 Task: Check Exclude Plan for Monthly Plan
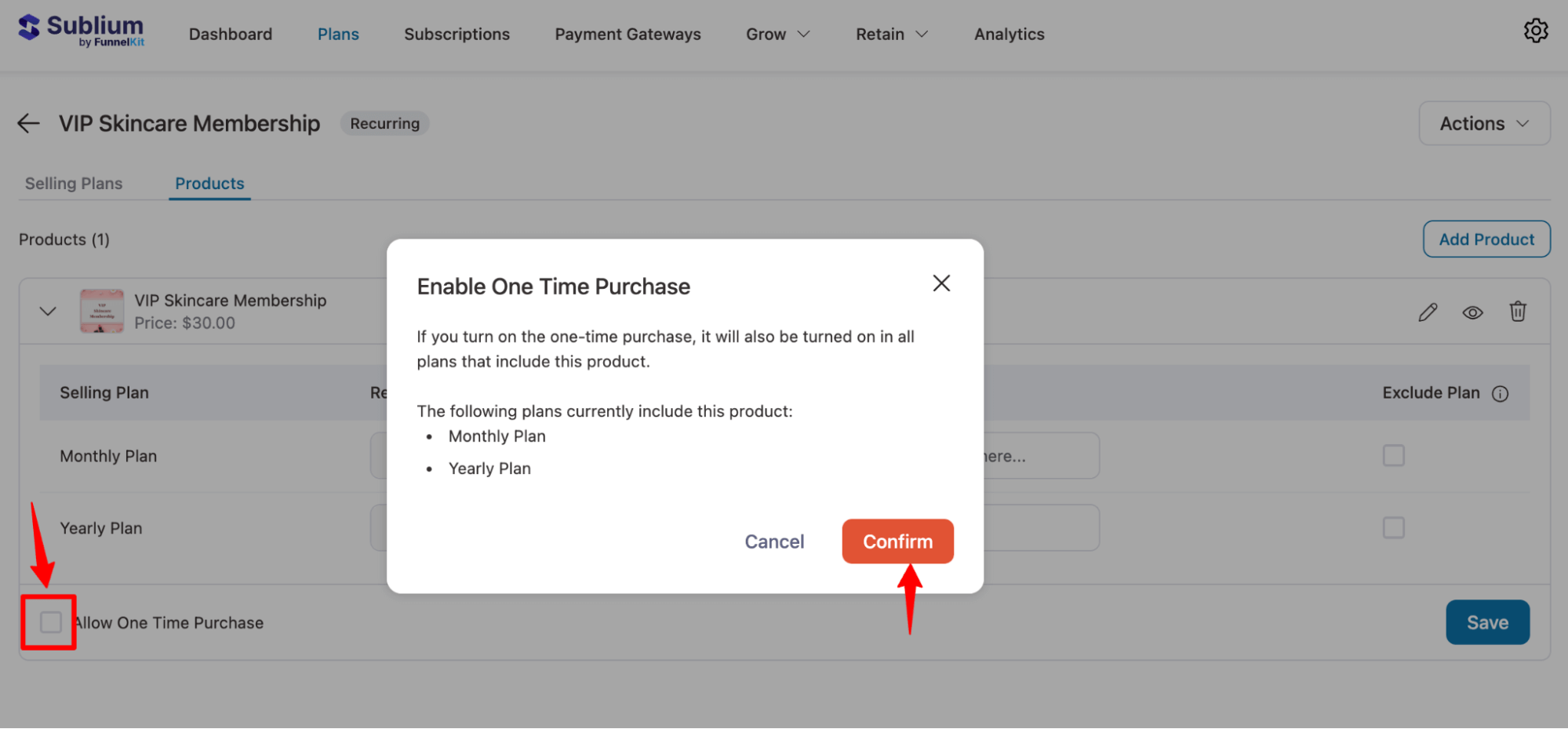[x=1393, y=455]
